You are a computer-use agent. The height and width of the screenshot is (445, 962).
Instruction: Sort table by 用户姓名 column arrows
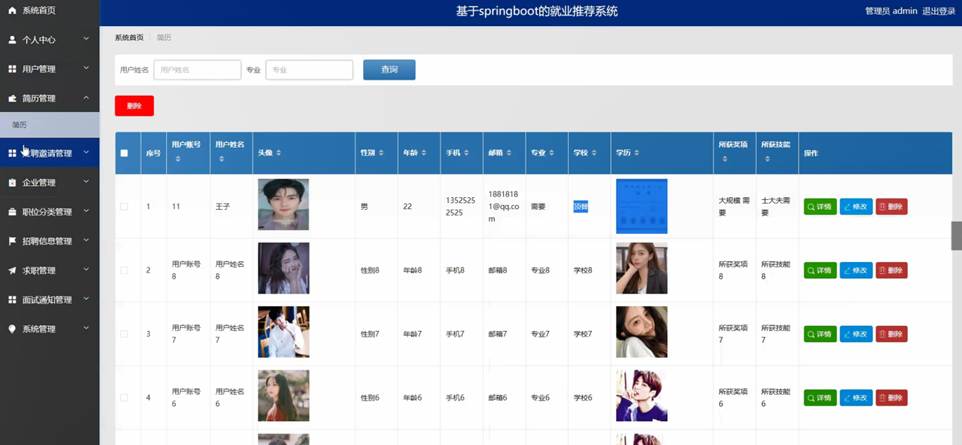click(x=221, y=159)
